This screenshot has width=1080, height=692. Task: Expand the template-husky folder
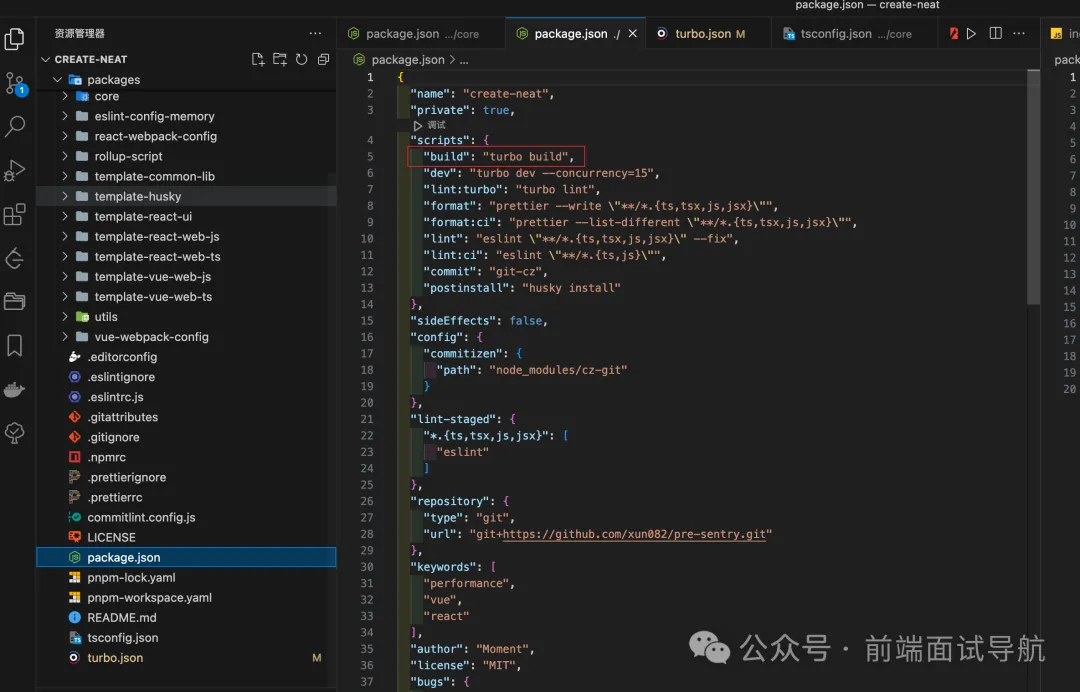(137, 196)
